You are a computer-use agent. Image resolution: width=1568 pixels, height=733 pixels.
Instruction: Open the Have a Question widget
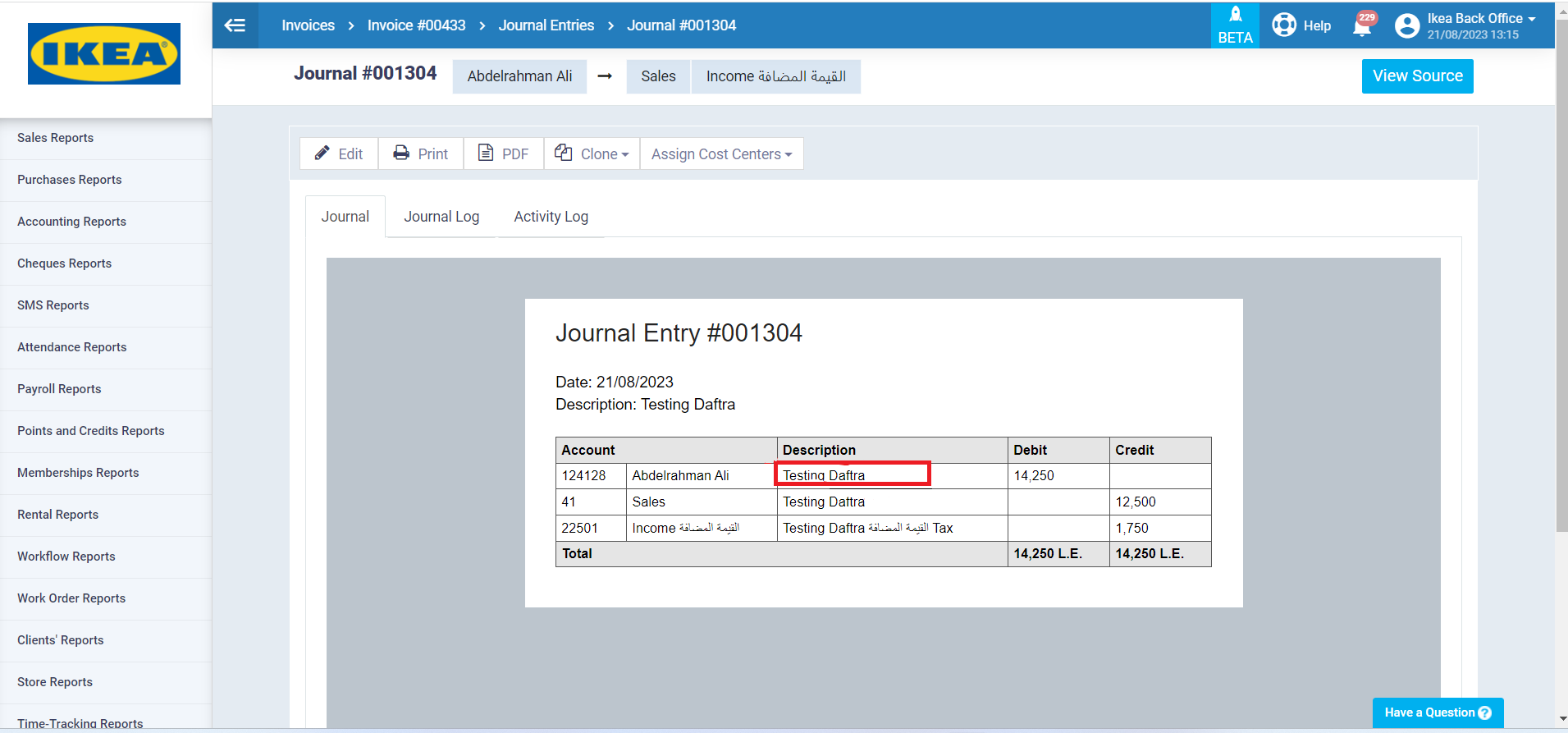tap(1438, 712)
